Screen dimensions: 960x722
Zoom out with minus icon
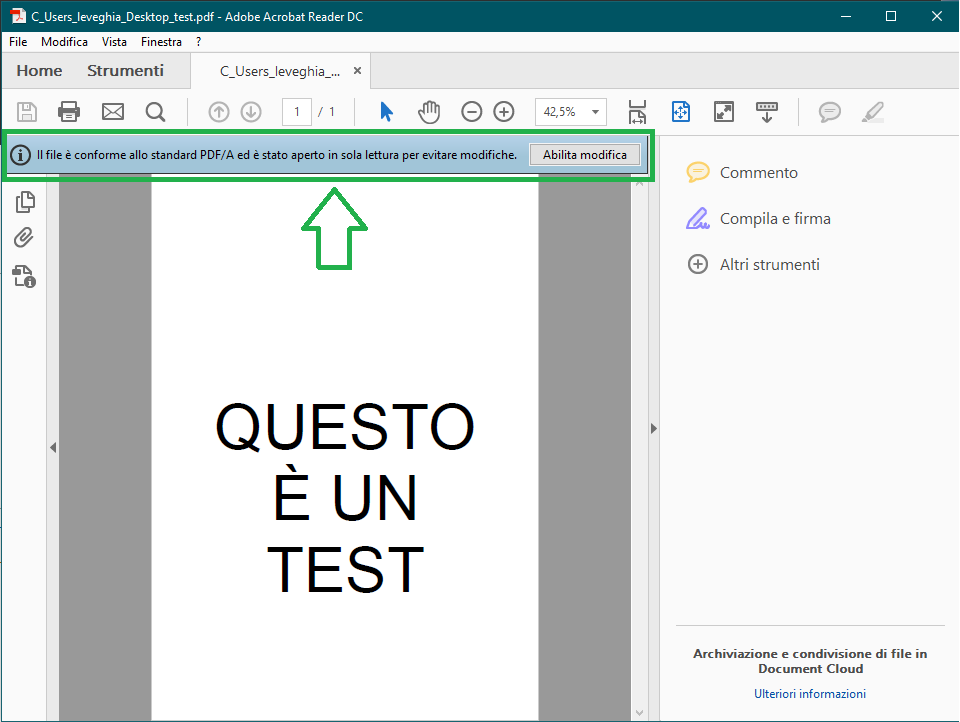point(471,112)
